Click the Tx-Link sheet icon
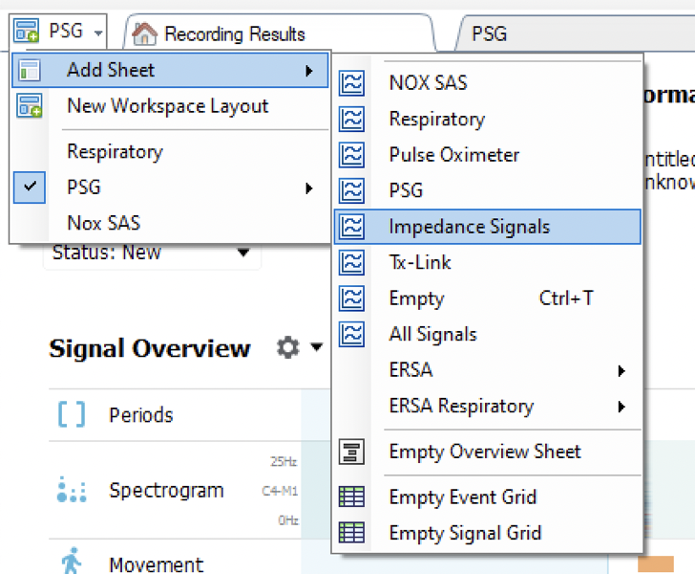This screenshot has width=696, height=574. coord(352,262)
